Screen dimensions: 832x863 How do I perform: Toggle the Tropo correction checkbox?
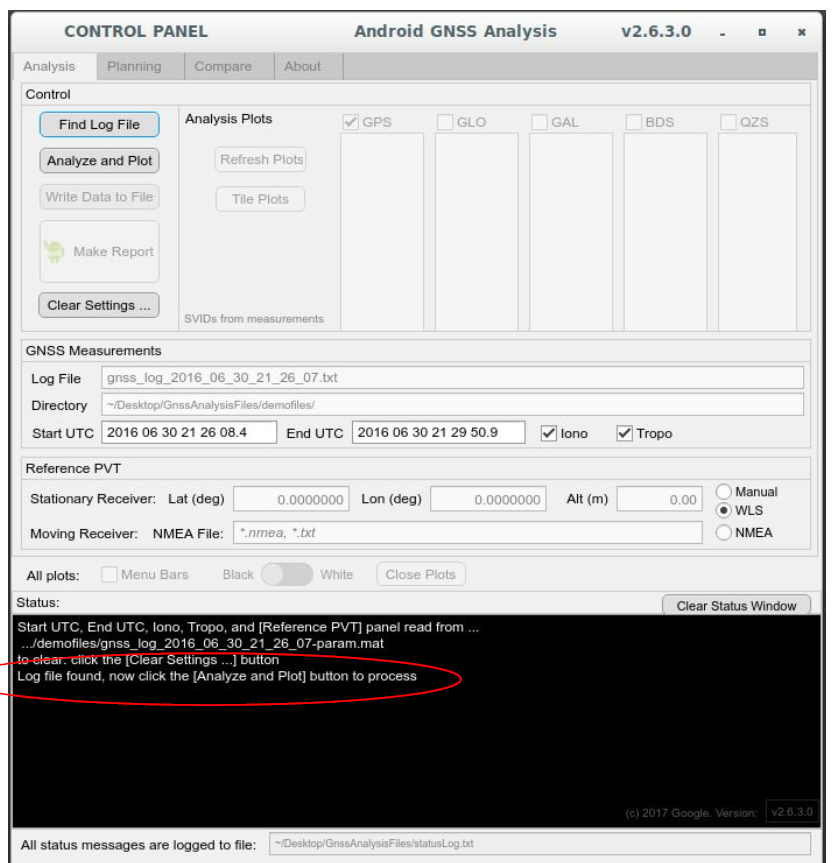point(625,433)
